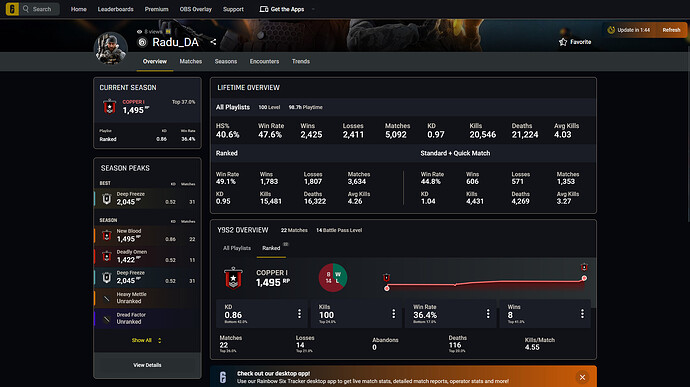Click Deep Freeze rank emblem in Season list
Screen dimensions: 690x387
pyautogui.click(x=106, y=278)
